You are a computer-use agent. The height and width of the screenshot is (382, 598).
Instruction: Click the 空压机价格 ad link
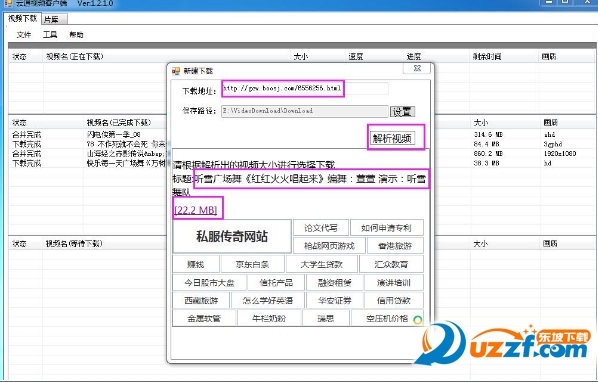tap(387, 318)
